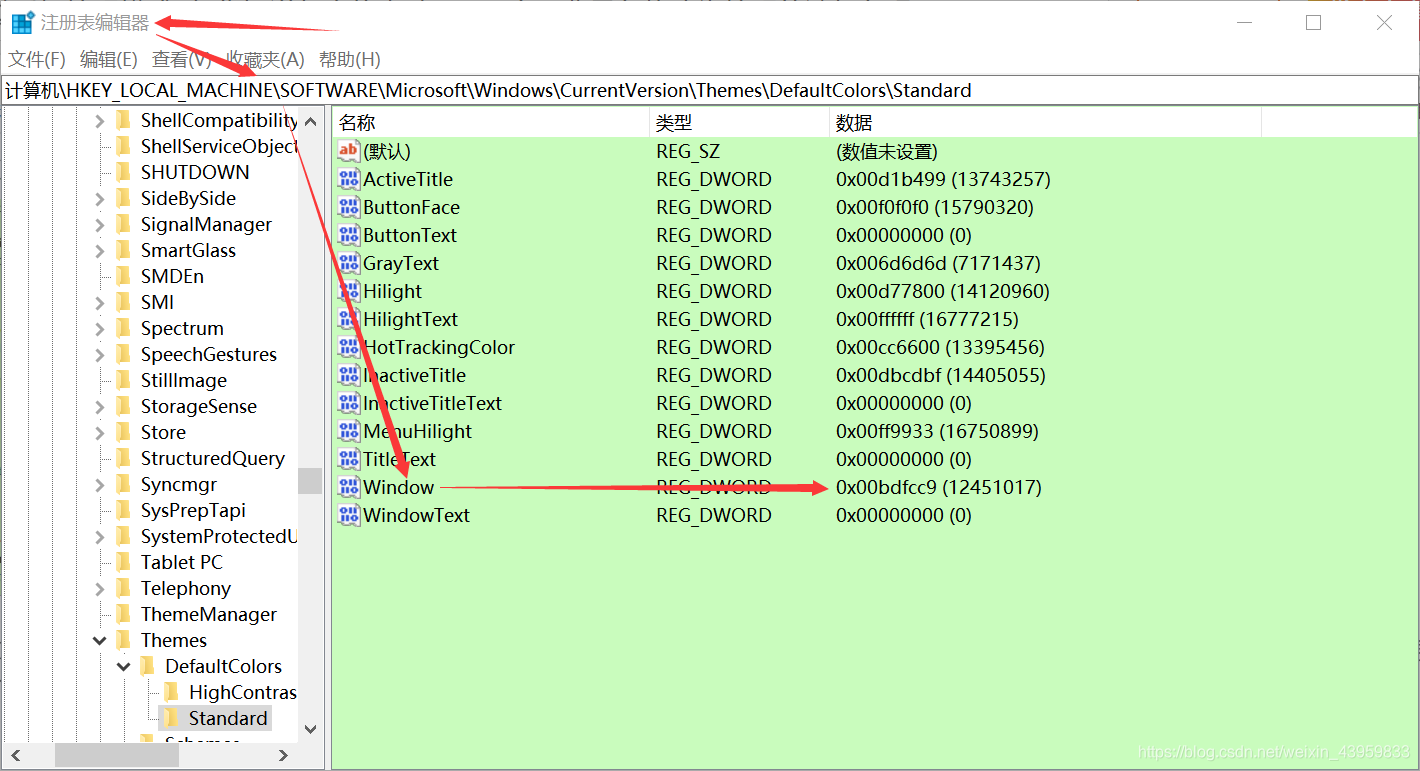
Task: Click the HilightText DWORD icon
Action: 348,320
